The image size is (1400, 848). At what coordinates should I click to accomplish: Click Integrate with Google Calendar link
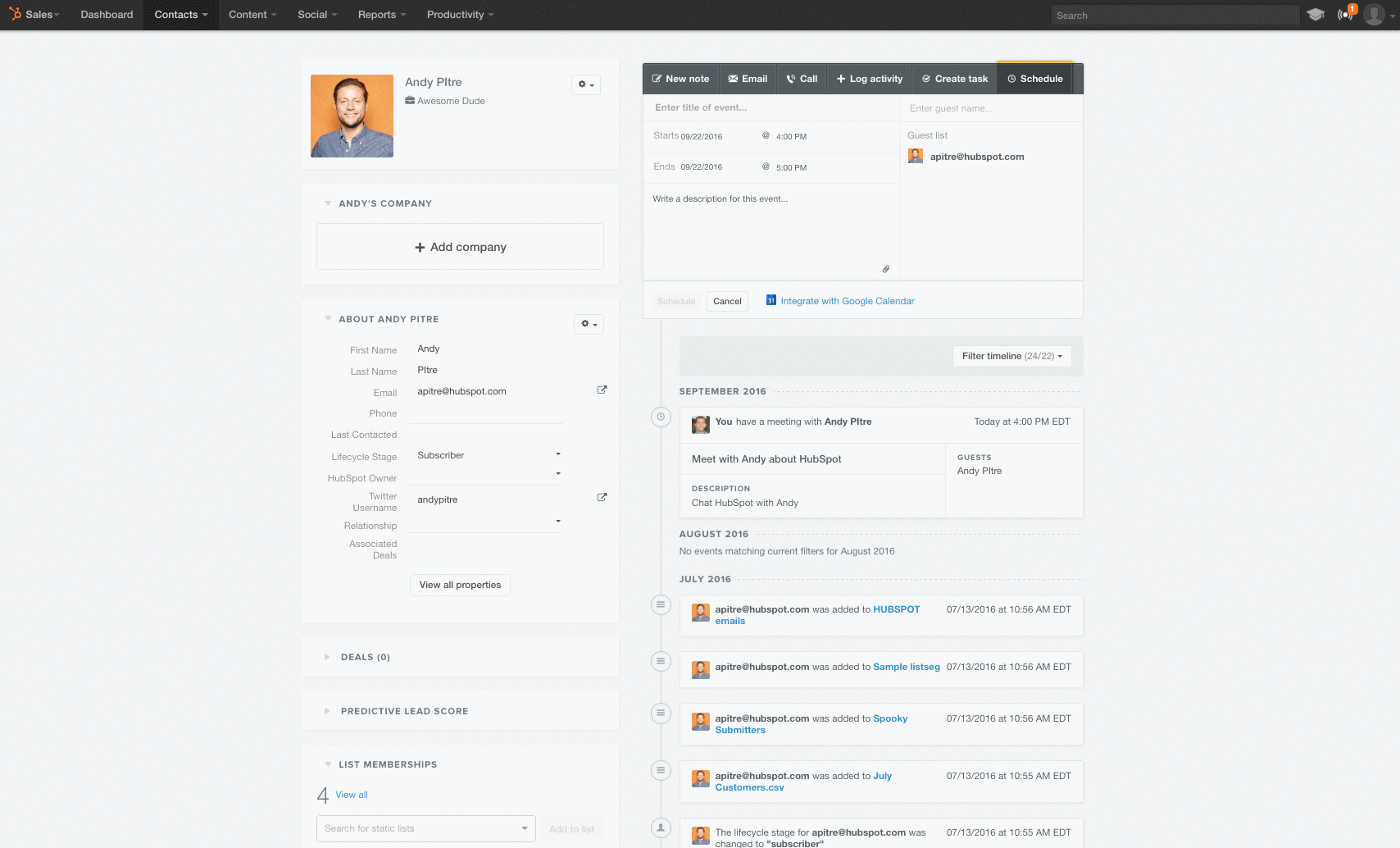847,301
